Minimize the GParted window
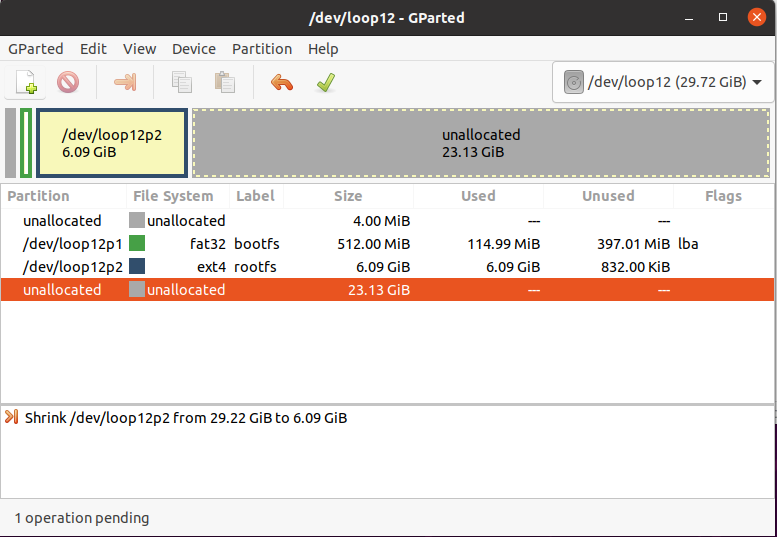The height and width of the screenshot is (537, 777). click(689, 18)
